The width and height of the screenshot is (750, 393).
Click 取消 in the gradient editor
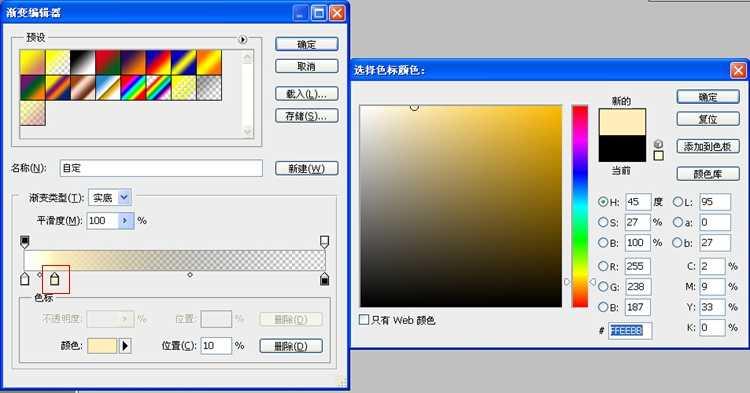[307, 66]
